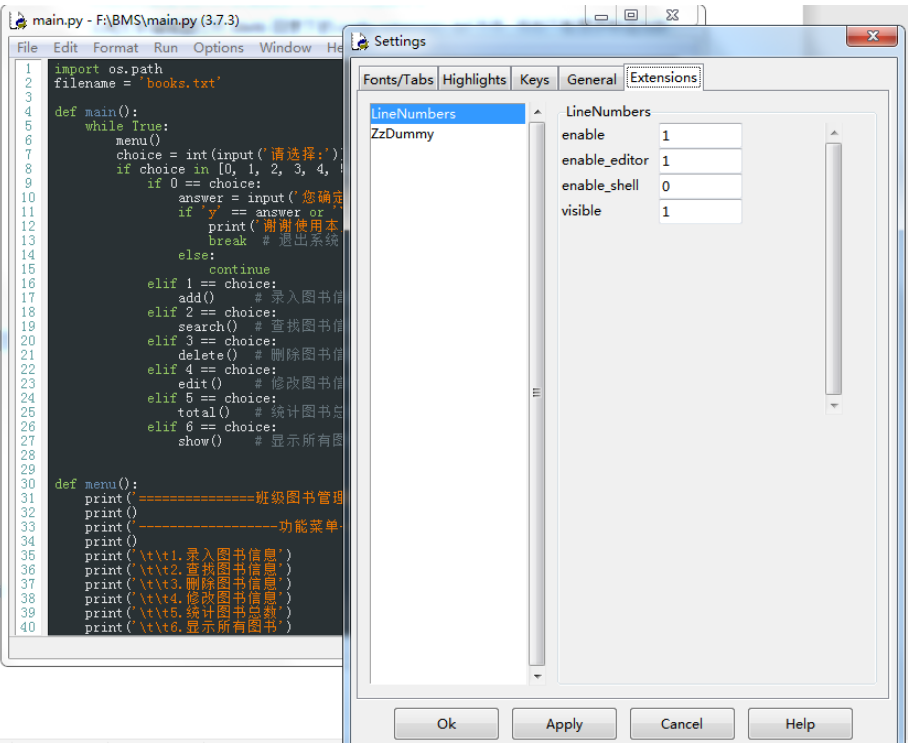The image size is (908, 754).
Task: Click the 'break' statement in the code
Action: tap(228, 241)
